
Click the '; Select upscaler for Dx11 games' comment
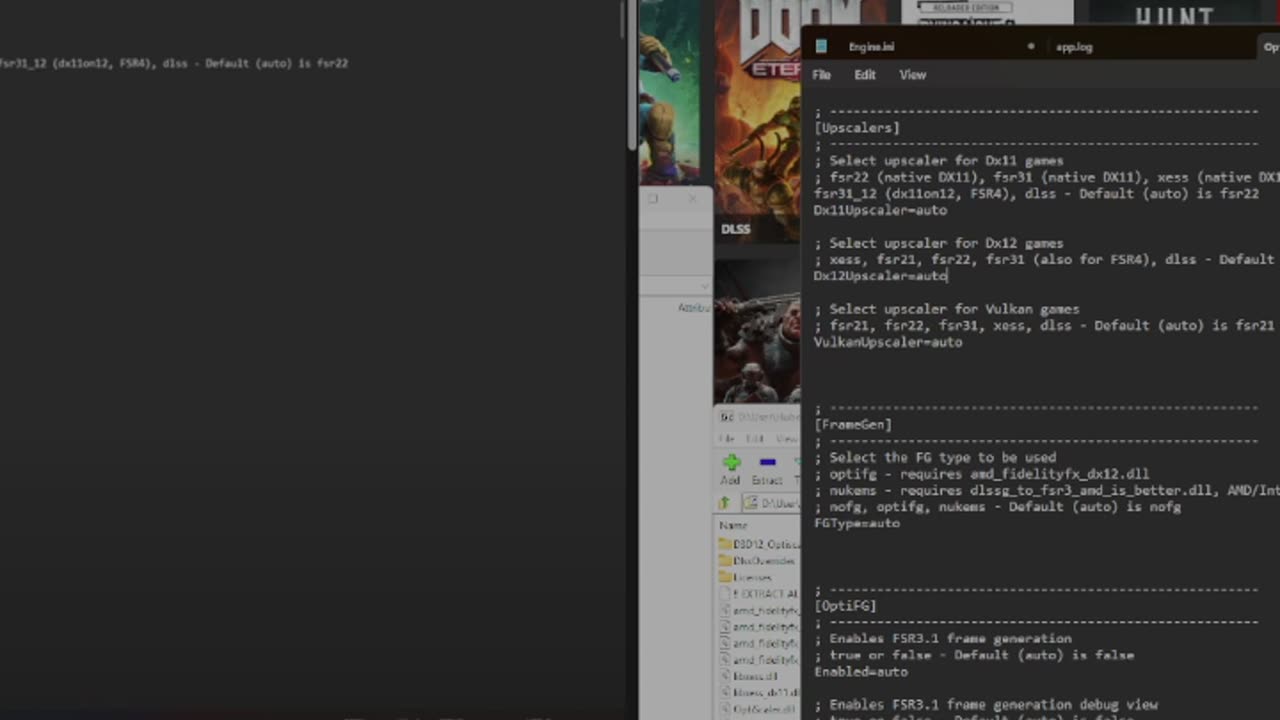(x=939, y=161)
